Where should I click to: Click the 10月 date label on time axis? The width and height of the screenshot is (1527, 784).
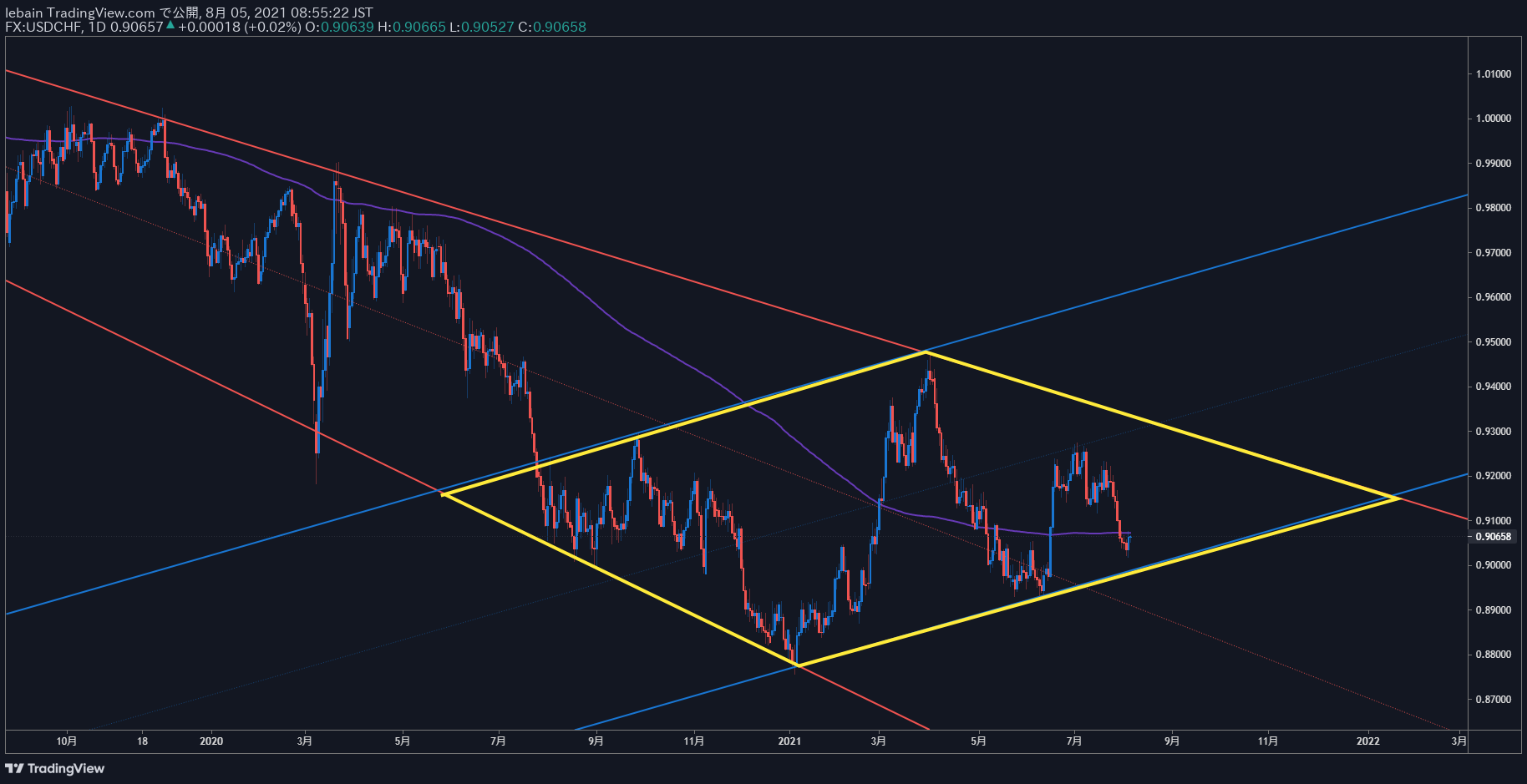pyautogui.click(x=67, y=741)
